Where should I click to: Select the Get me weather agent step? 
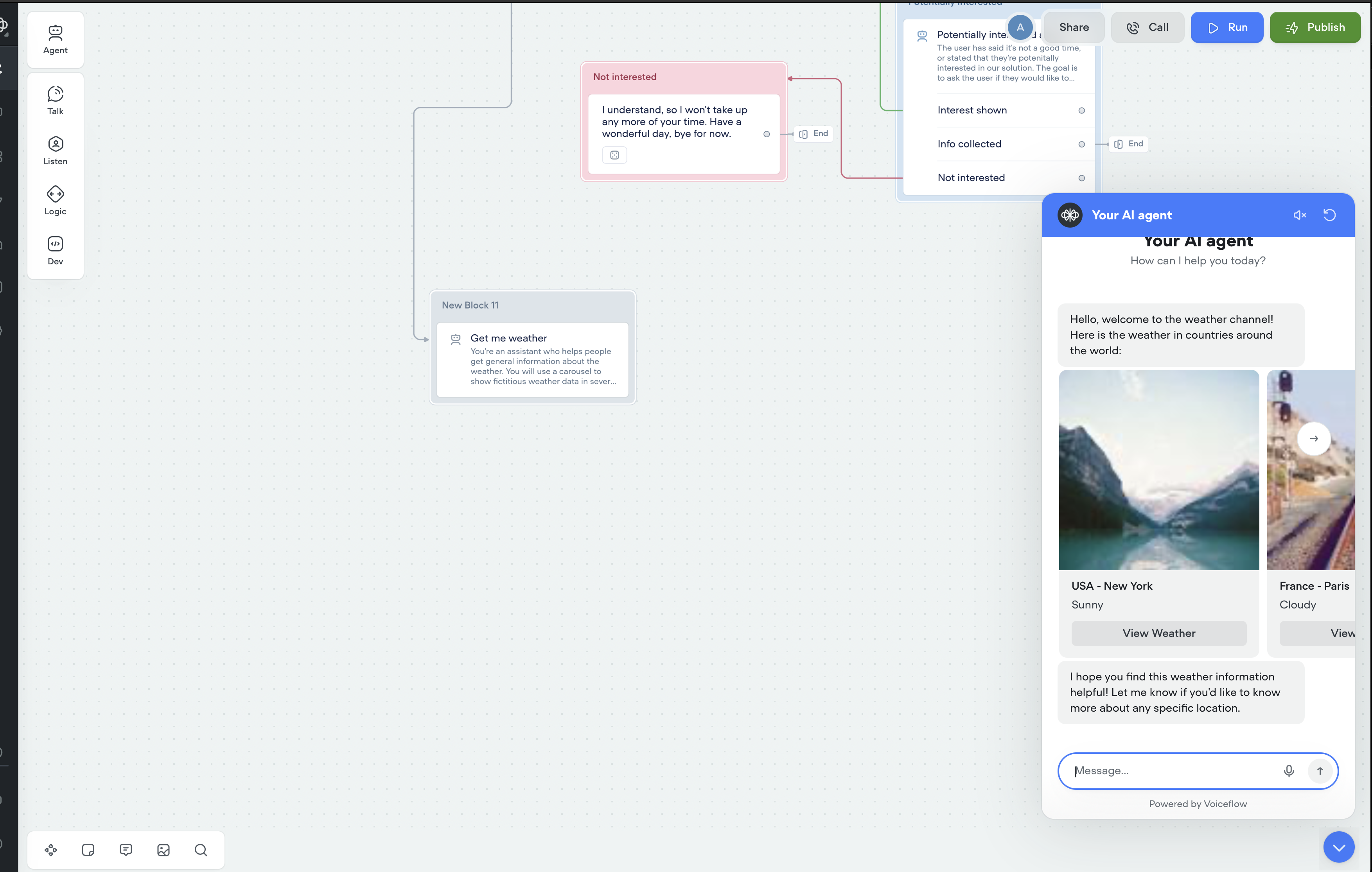pyautogui.click(x=533, y=359)
